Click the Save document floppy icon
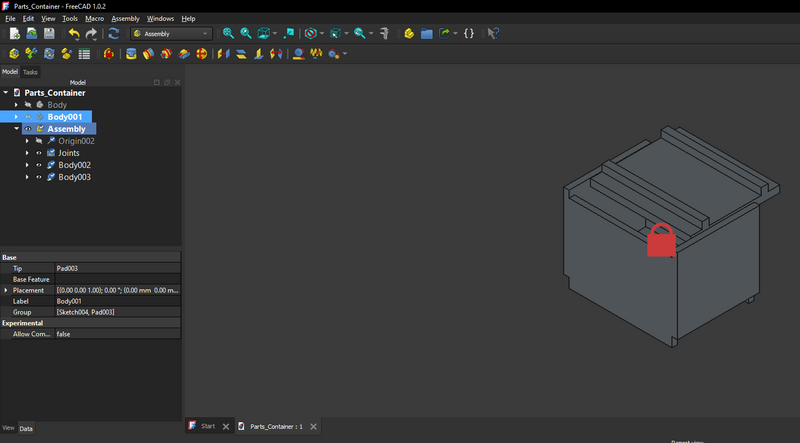 click(48, 33)
